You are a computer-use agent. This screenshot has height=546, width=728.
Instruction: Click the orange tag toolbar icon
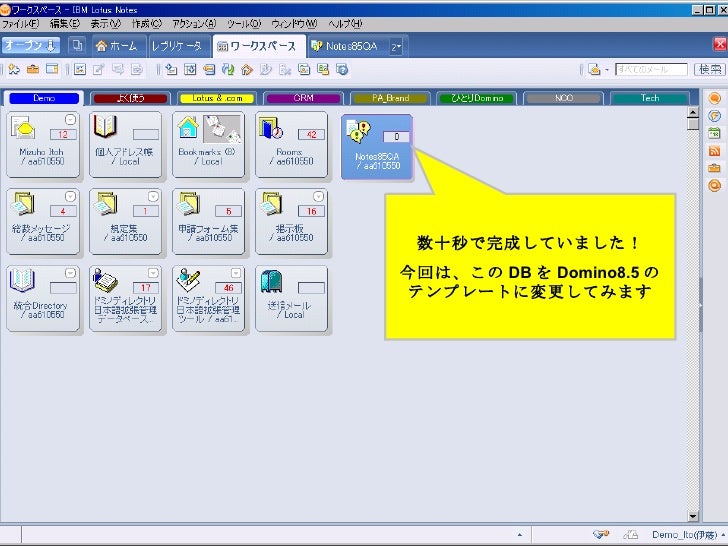click(209, 70)
